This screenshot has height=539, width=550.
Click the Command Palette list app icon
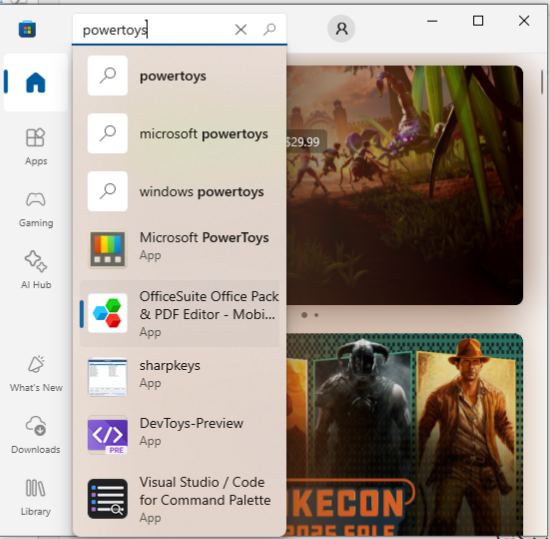(107, 499)
